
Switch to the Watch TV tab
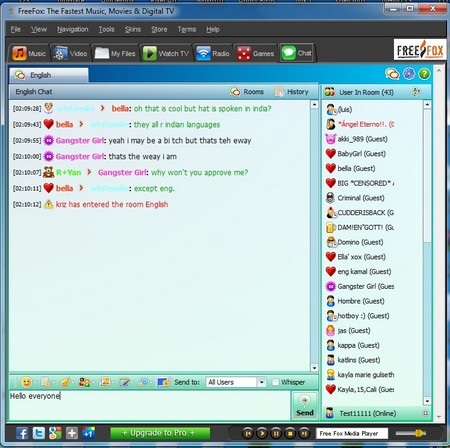[x=166, y=53]
